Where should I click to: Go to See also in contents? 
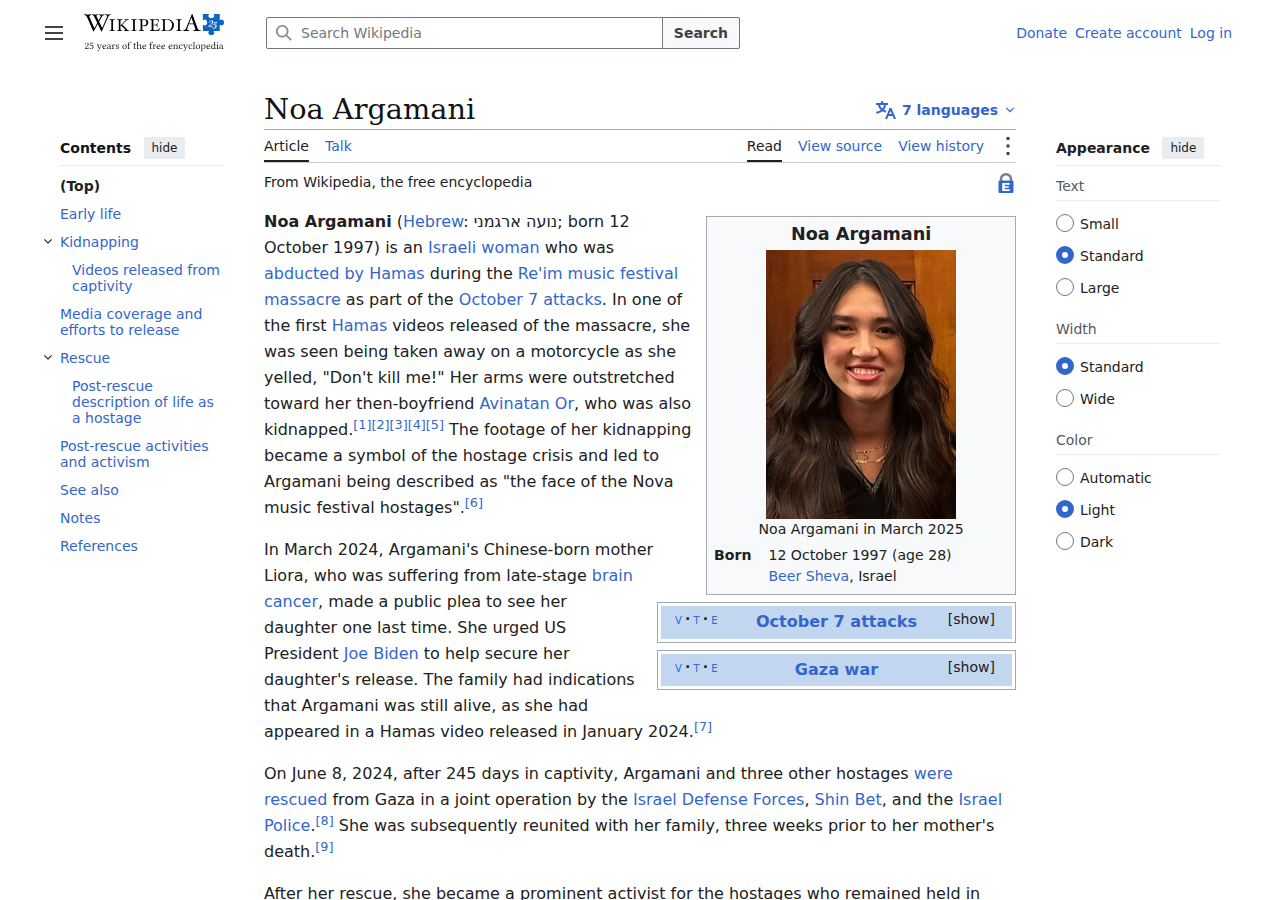[89, 490]
